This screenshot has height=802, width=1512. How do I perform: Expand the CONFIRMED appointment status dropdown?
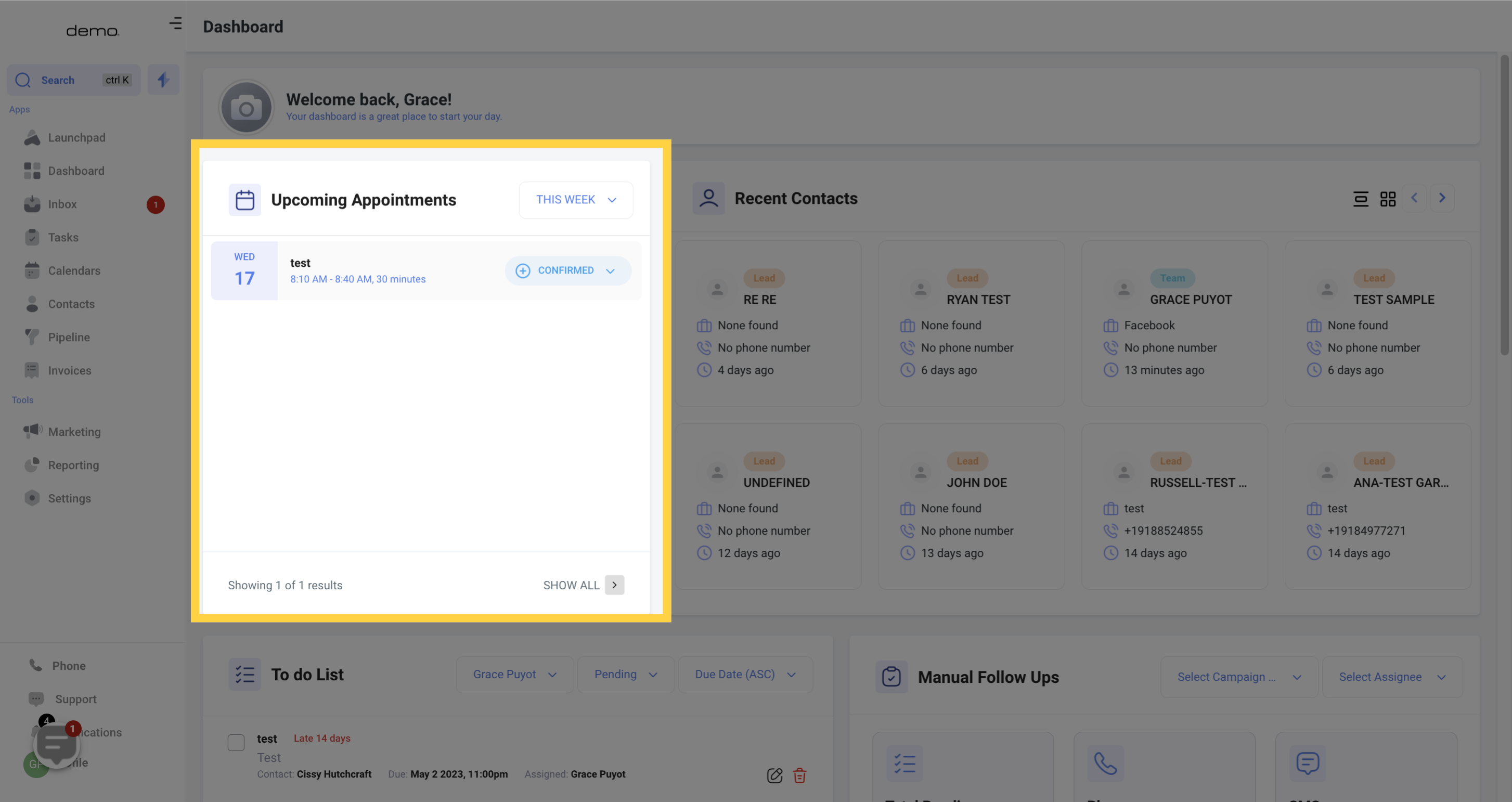(x=611, y=271)
